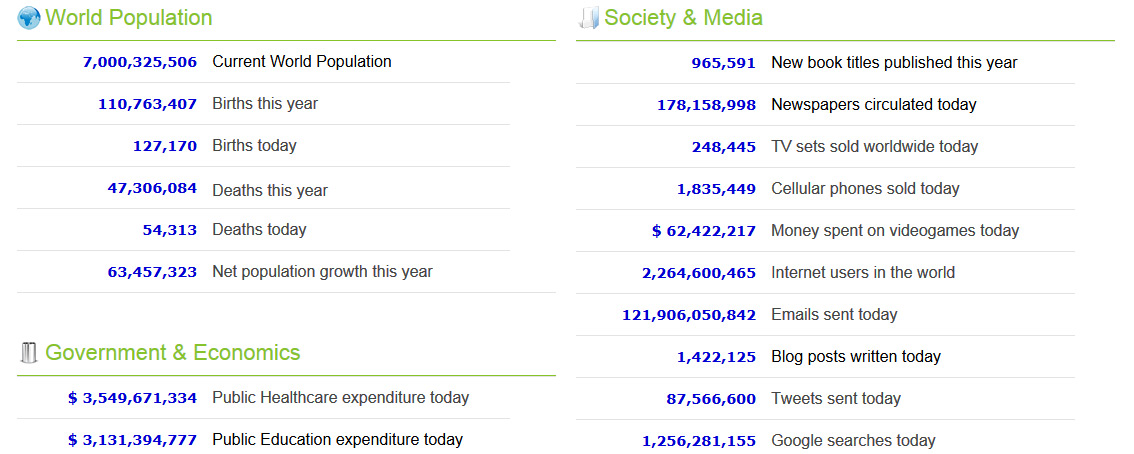Select Cellular phones sold today label
This screenshot has height=454, width=1134.
[x=865, y=189]
